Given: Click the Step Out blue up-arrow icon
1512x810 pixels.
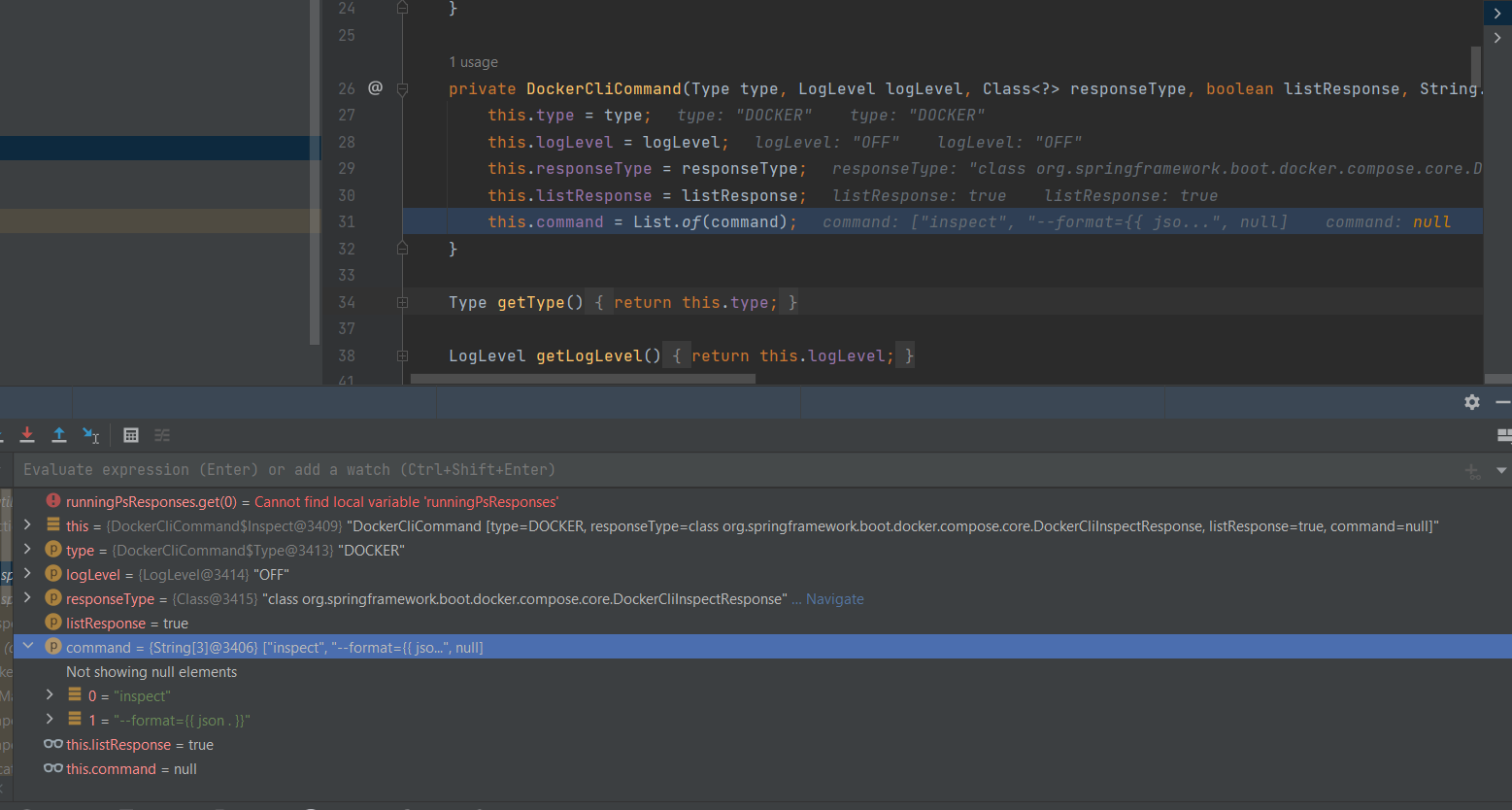Looking at the screenshot, I should pos(59,435).
